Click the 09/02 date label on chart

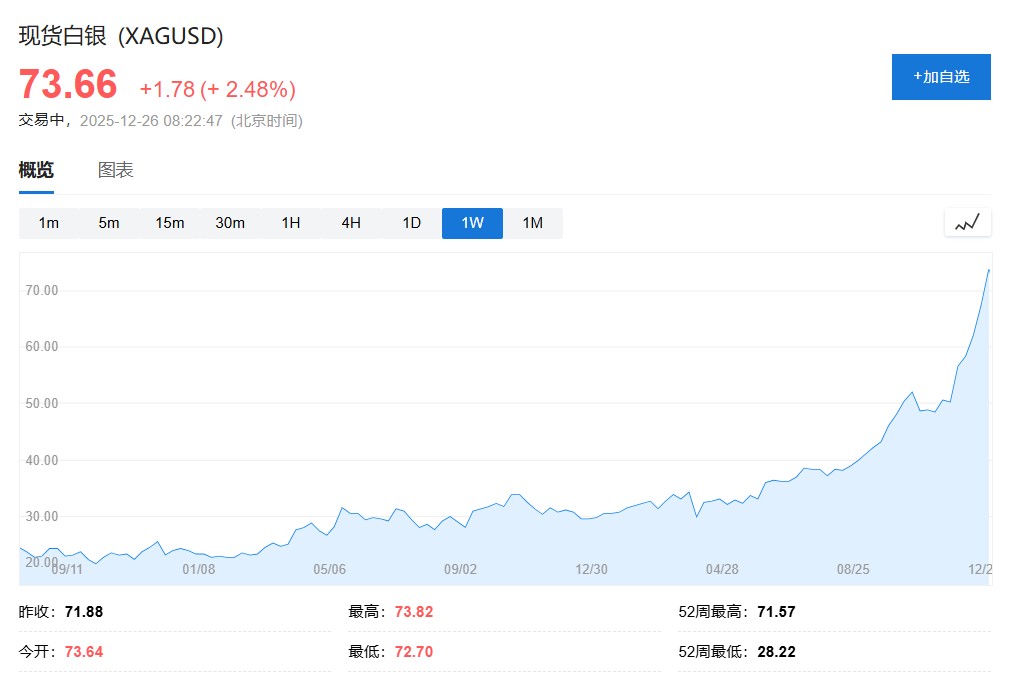click(460, 569)
